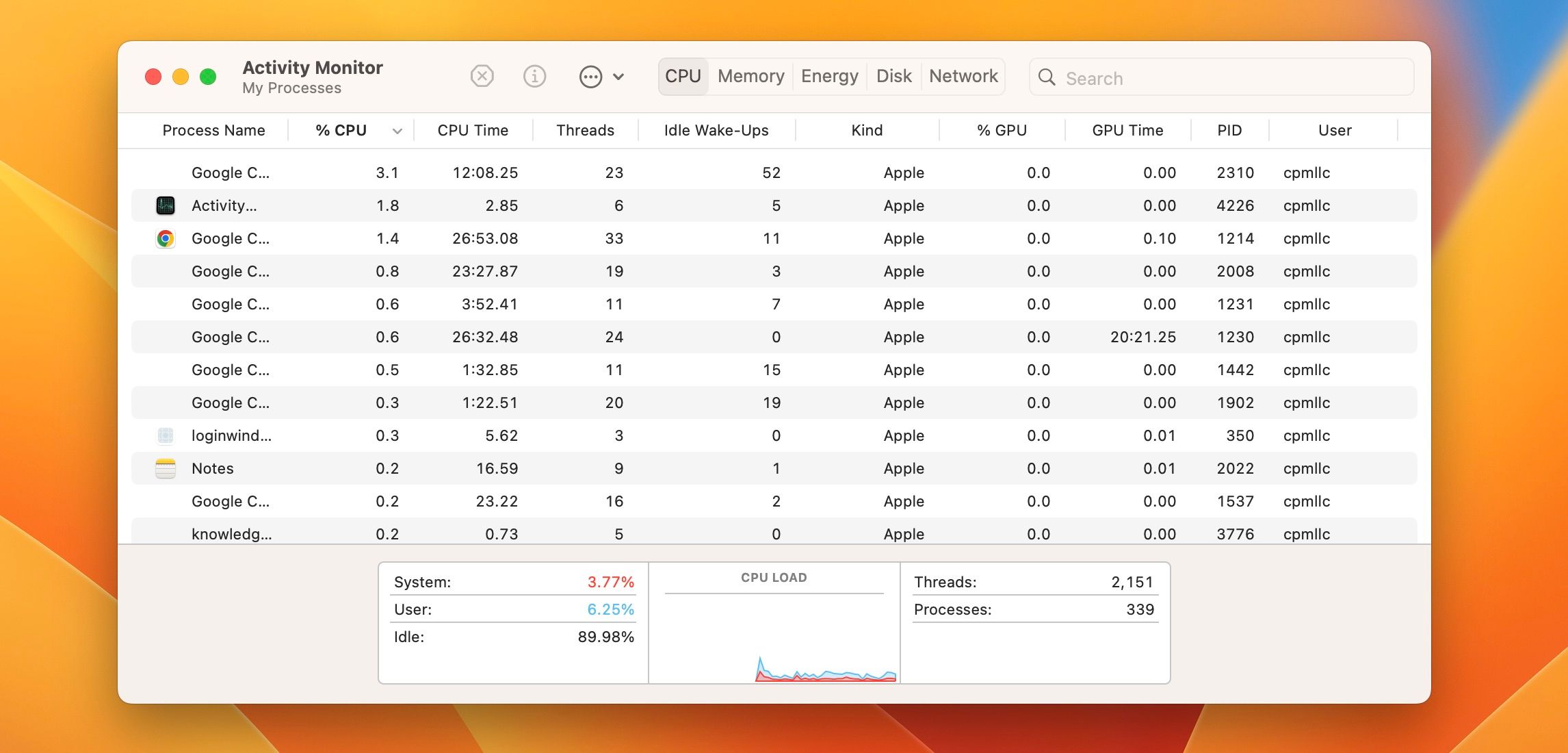The width and height of the screenshot is (1568, 753).
Task: Switch to the Memory tab
Action: (750, 76)
